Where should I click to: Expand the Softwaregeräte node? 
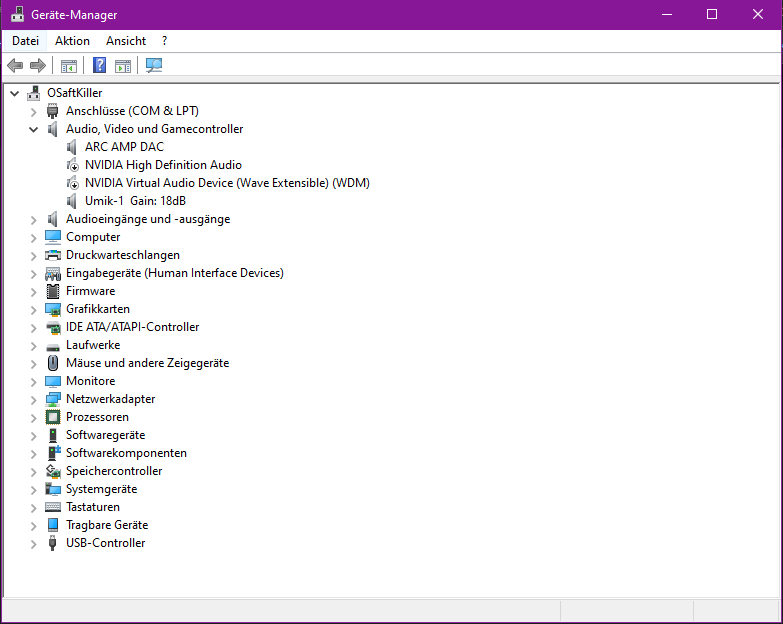[33, 435]
